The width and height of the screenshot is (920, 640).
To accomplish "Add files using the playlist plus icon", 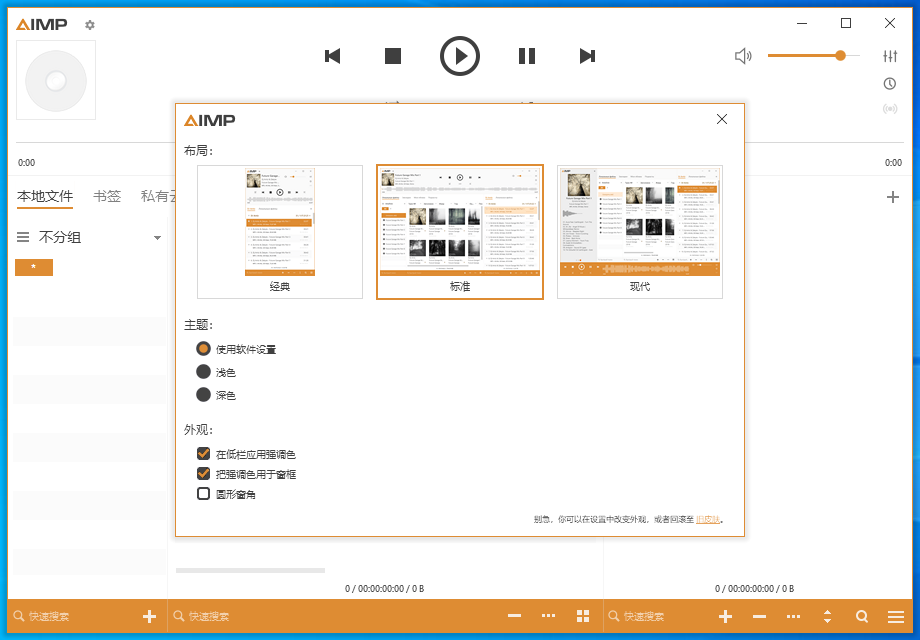I will click(x=725, y=617).
